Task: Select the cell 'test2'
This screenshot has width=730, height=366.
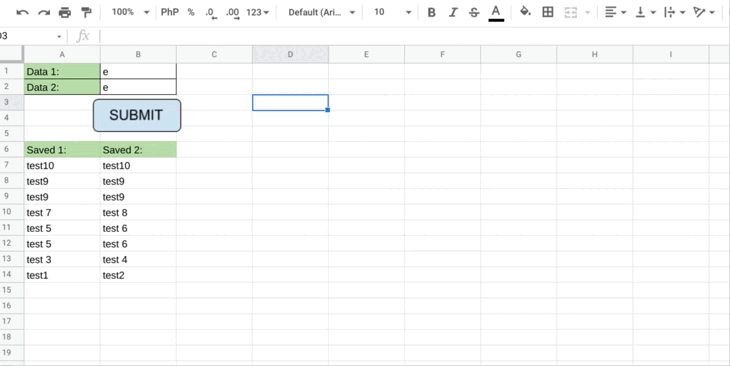Action: [138, 275]
